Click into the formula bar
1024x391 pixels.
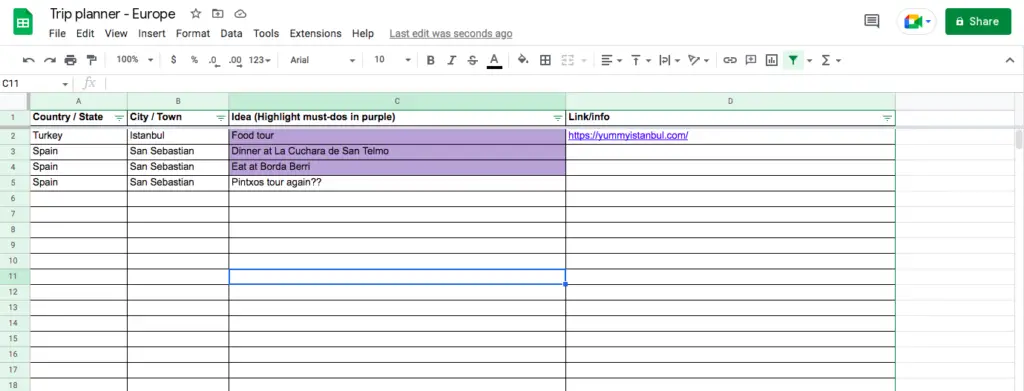pyautogui.click(x=562, y=84)
